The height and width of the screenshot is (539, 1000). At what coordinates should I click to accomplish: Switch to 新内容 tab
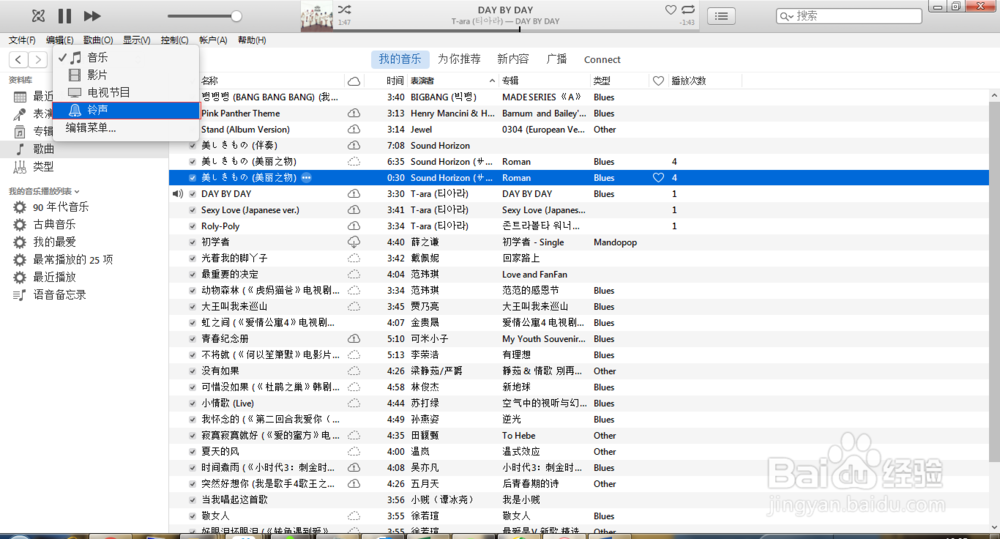click(x=513, y=59)
